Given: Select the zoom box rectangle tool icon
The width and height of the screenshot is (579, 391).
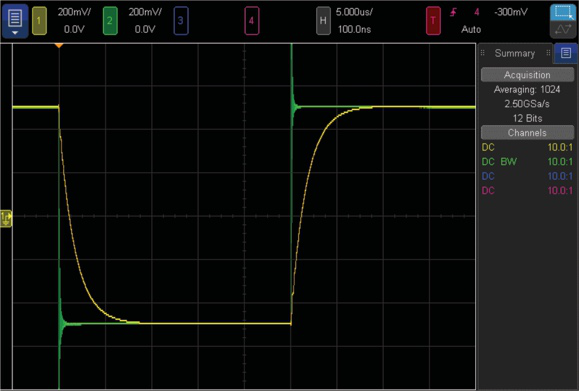Looking at the screenshot, I should pos(563,12).
